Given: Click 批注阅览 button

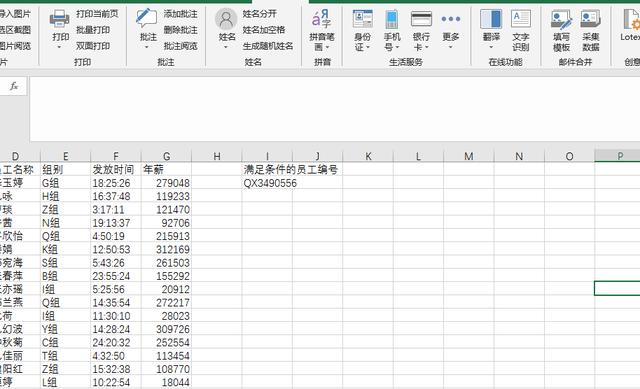Looking at the screenshot, I should pos(180,46).
